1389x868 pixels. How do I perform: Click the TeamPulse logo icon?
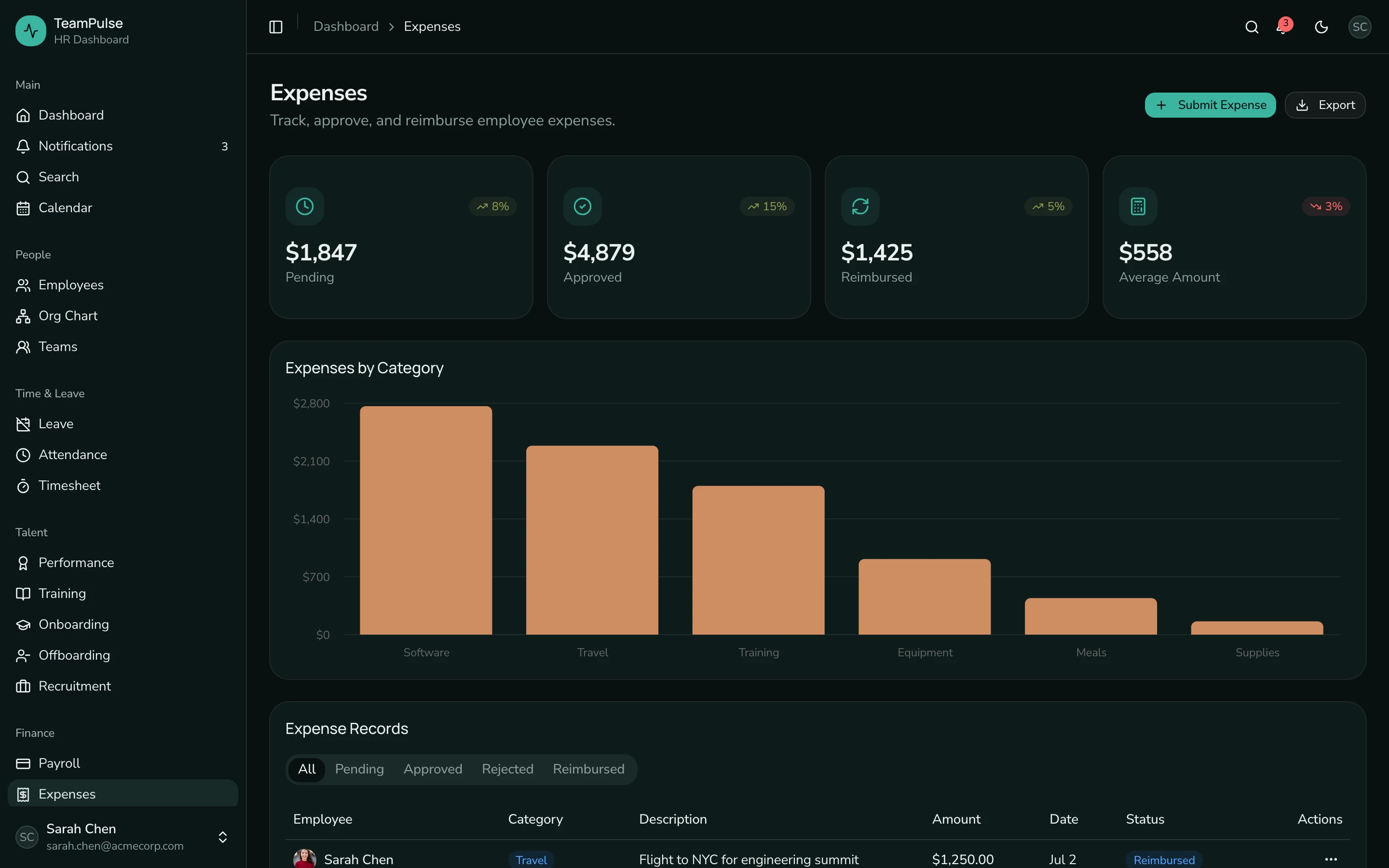(31, 31)
